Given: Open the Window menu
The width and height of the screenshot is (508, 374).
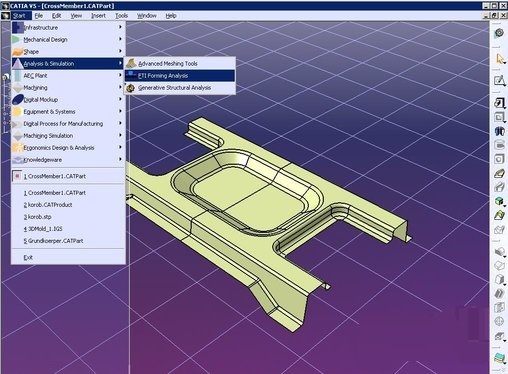Looking at the screenshot, I should point(147,16).
